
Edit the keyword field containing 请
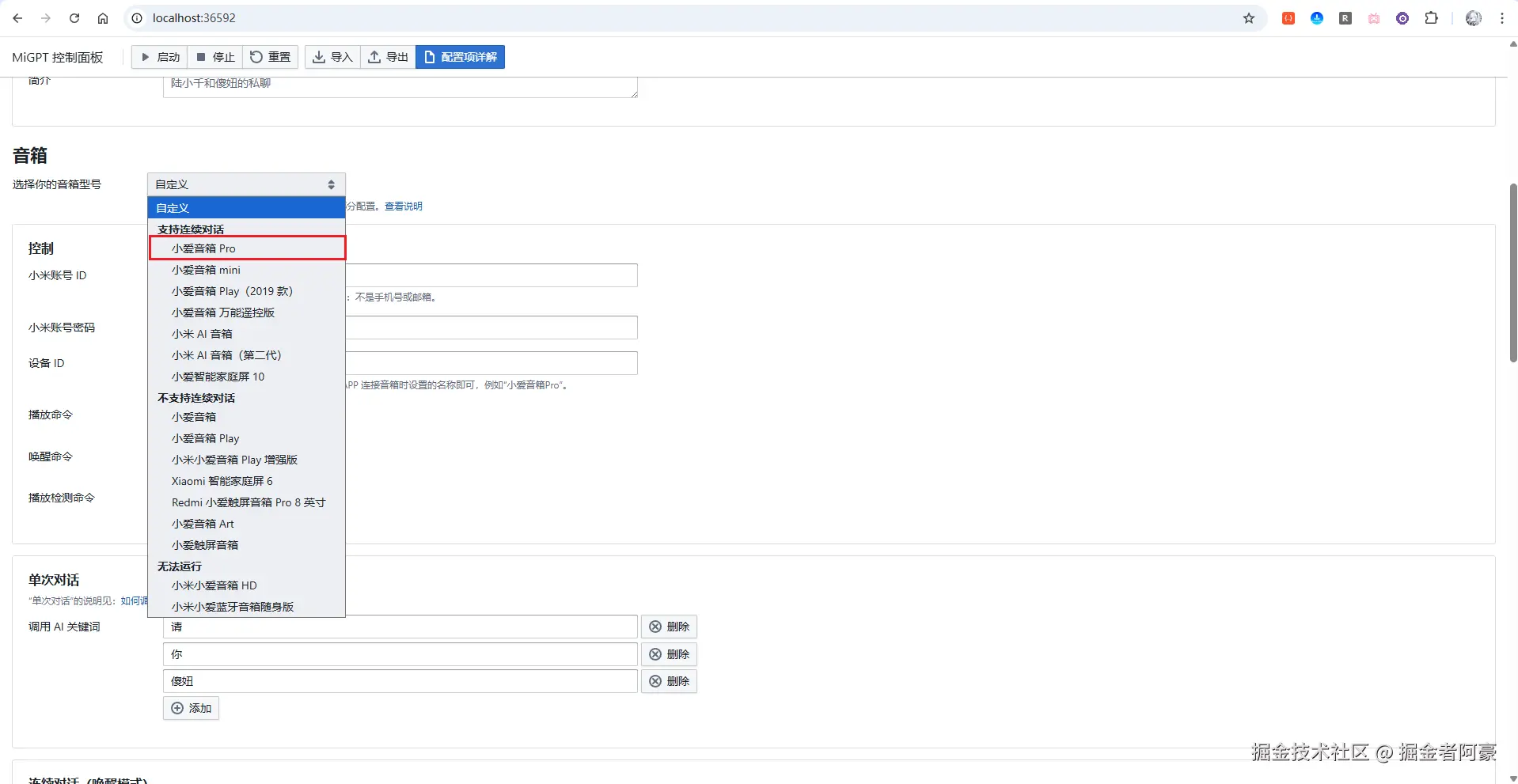tap(400, 627)
